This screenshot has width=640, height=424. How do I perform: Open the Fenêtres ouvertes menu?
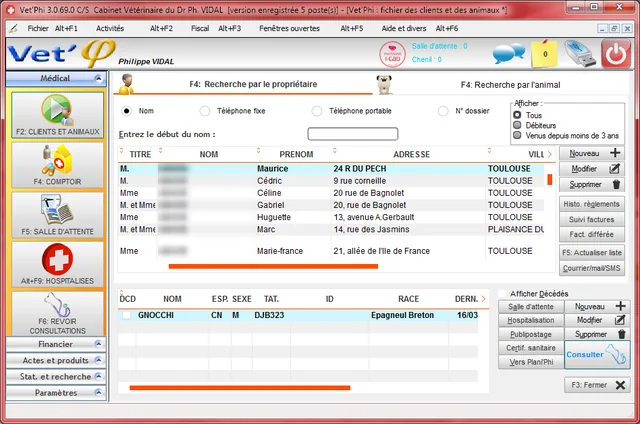(x=289, y=28)
